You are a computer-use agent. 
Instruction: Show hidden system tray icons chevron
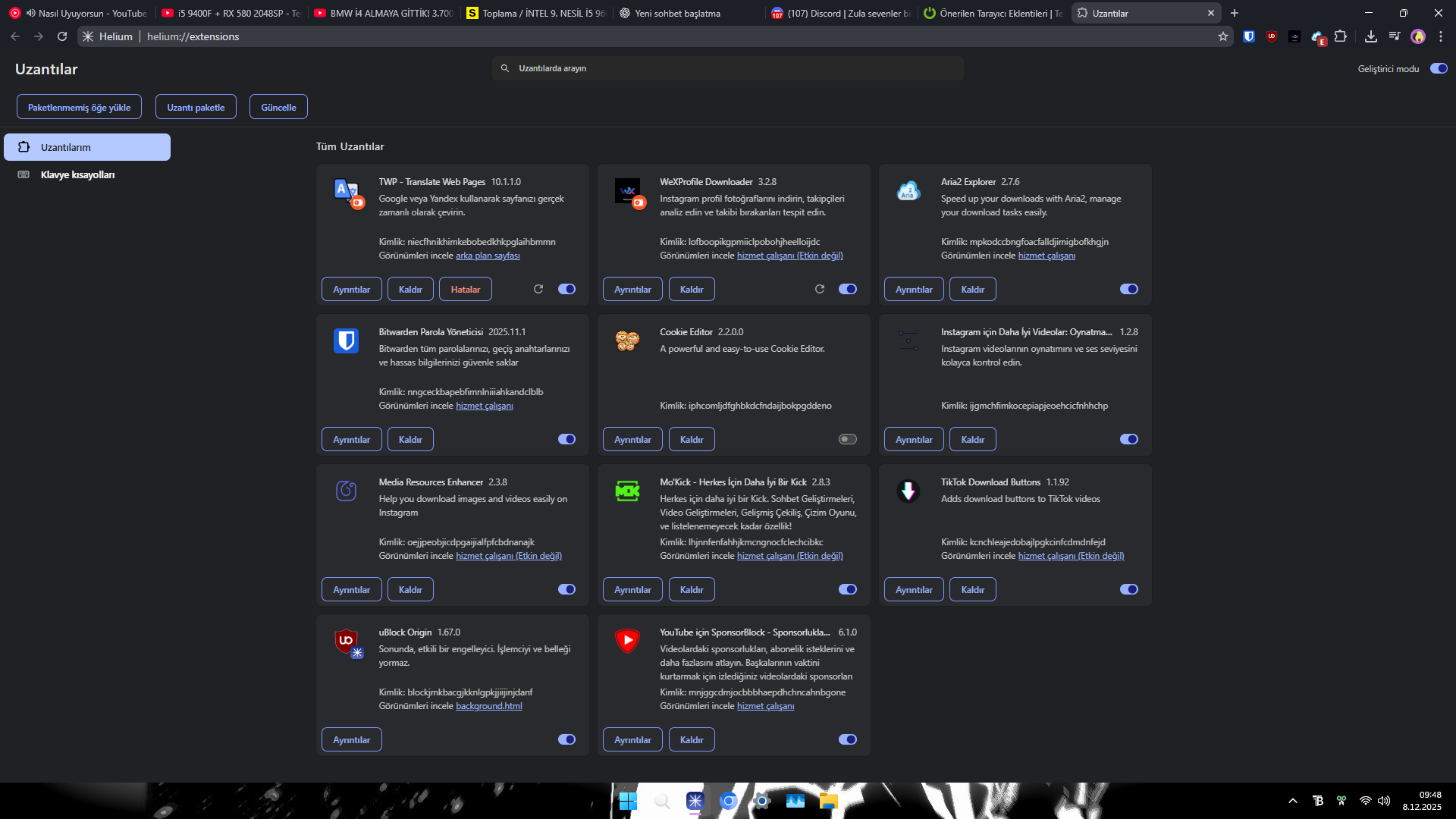[1293, 801]
